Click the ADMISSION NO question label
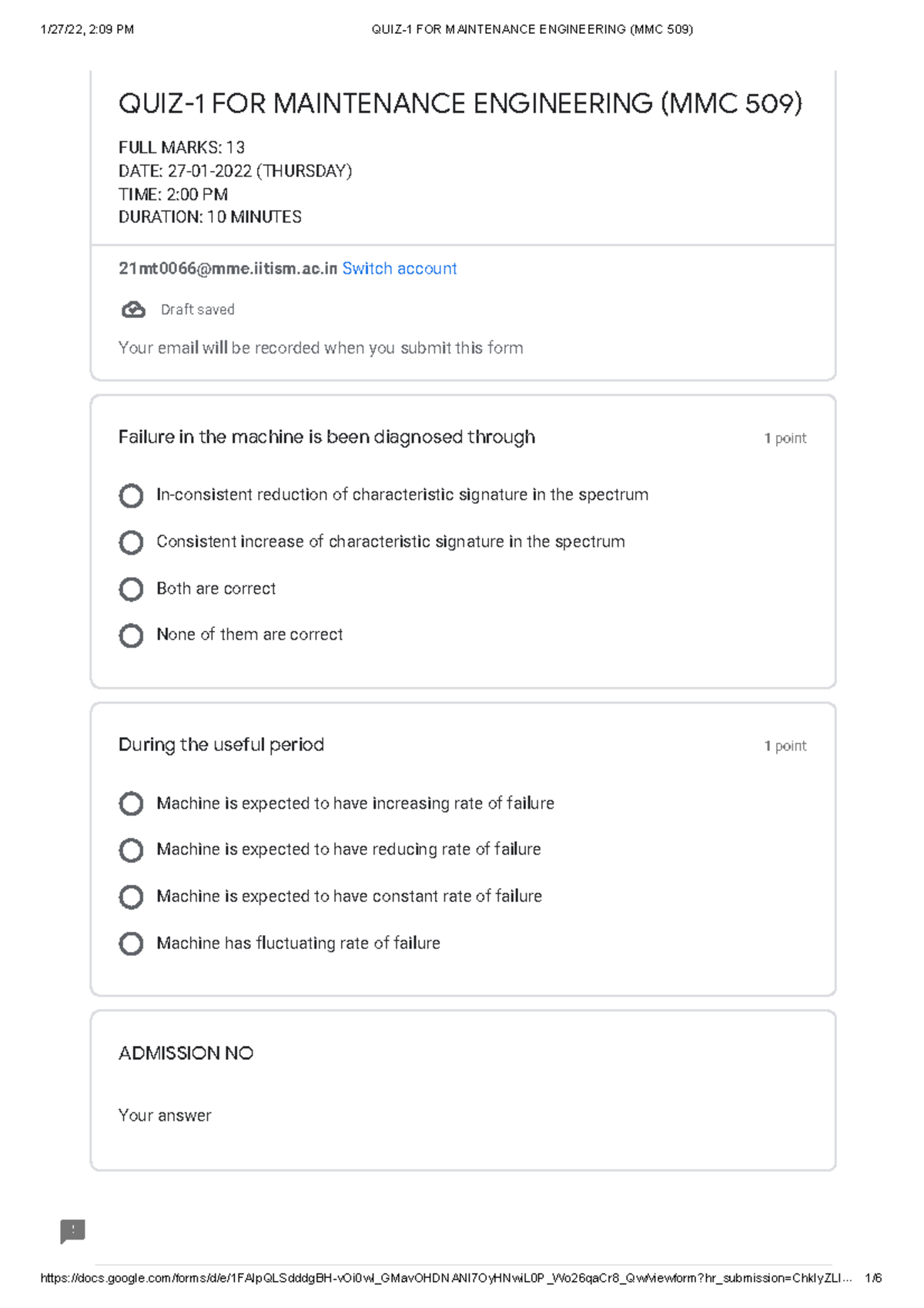The image size is (924, 1308). [186, 1053]
